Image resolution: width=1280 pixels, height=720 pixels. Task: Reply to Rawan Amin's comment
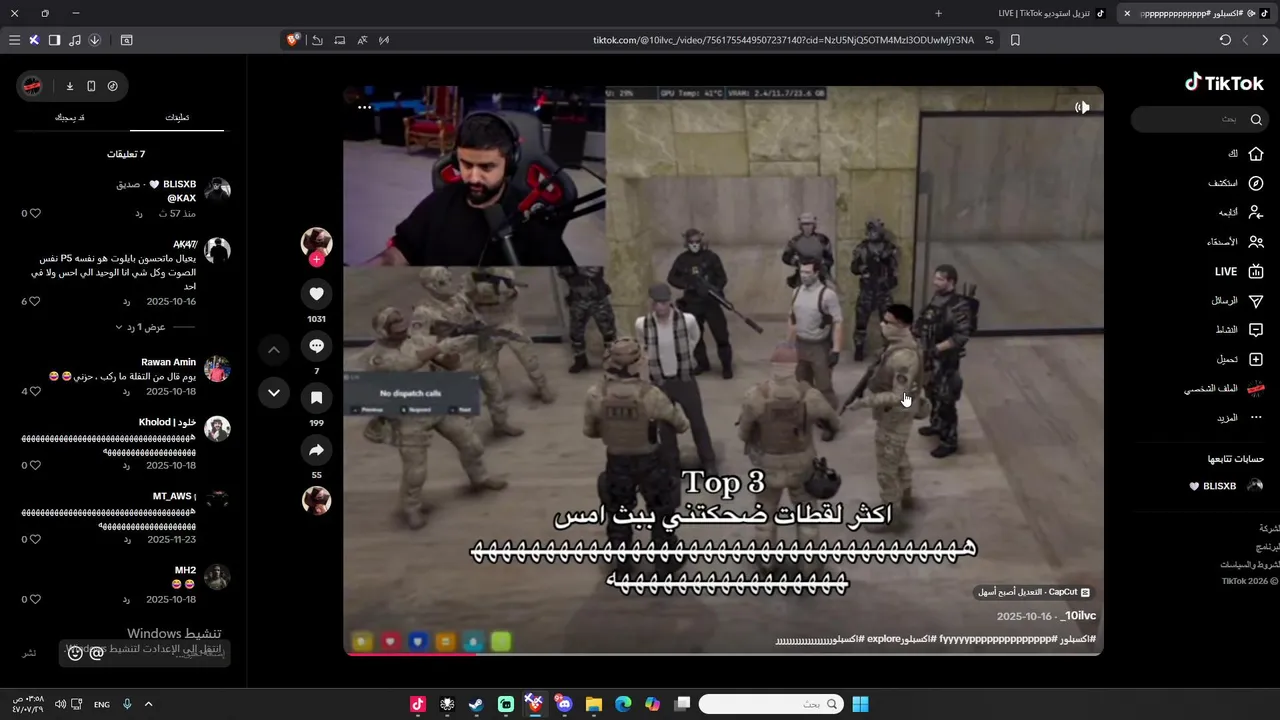point(127,391)
